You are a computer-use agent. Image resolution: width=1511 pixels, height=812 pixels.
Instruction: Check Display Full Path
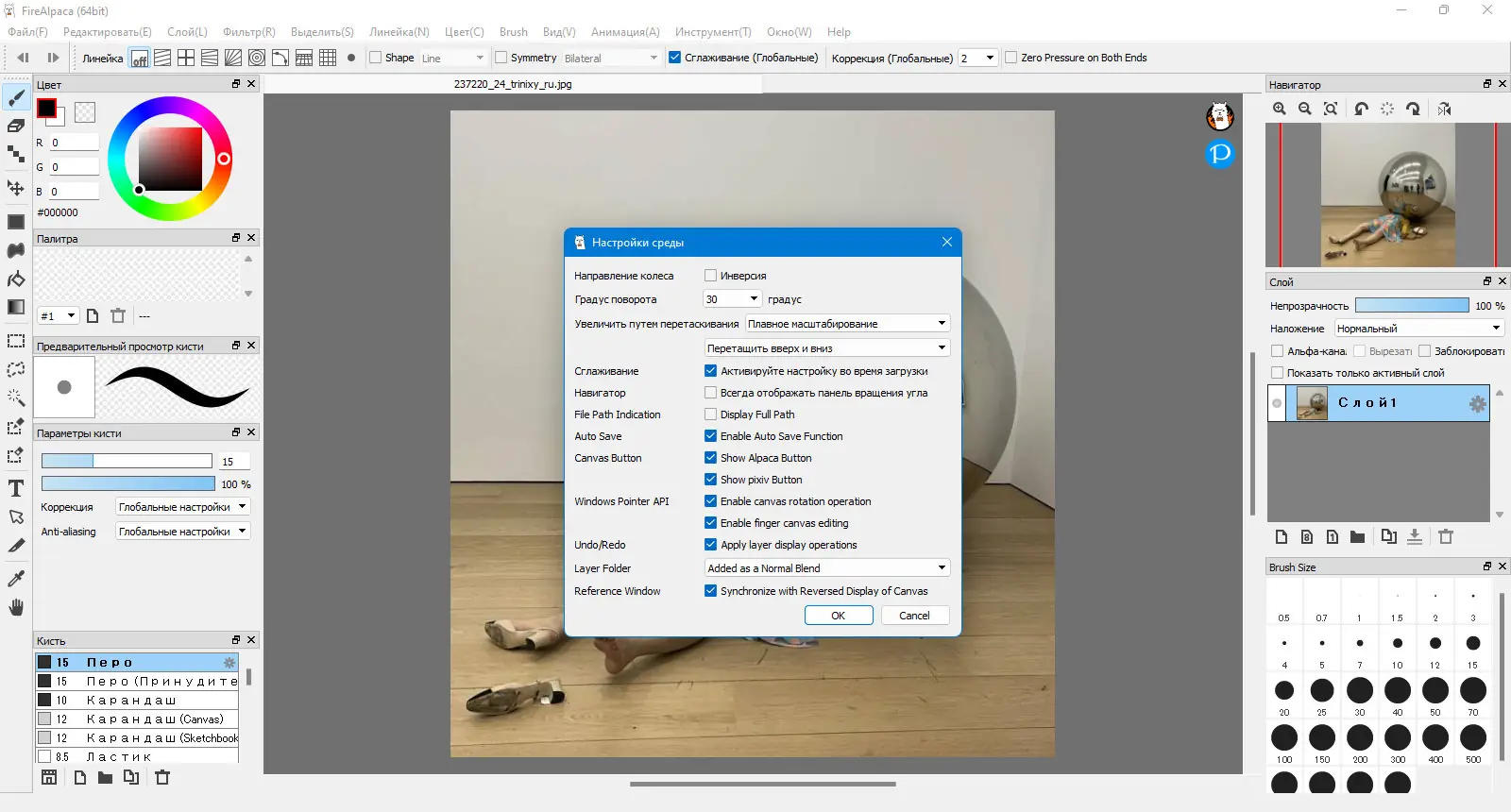pos(710,414)
